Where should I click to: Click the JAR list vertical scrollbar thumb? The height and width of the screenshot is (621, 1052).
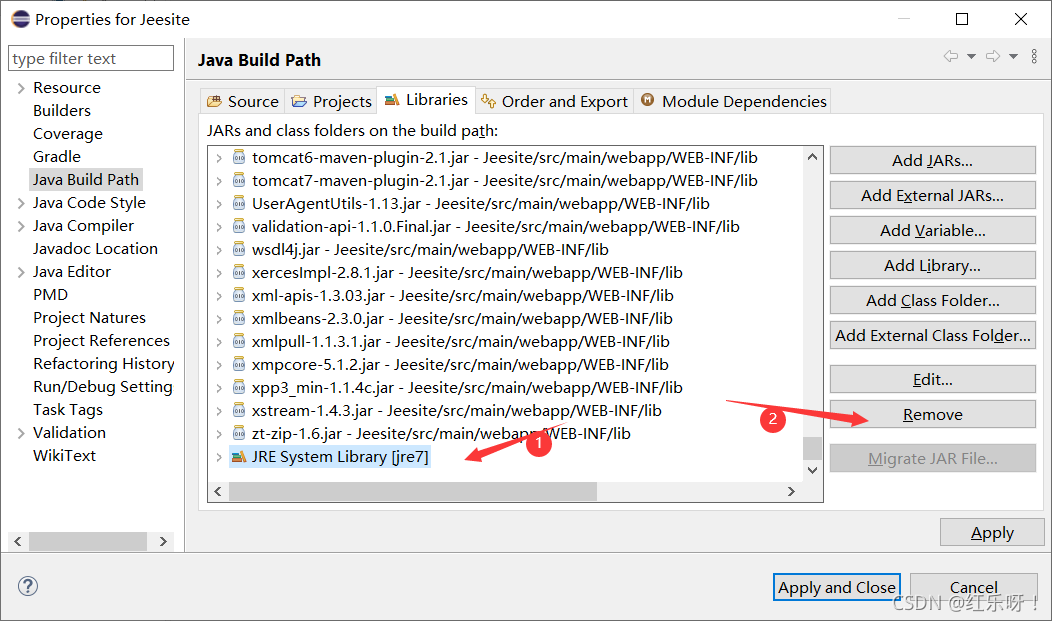point(812,448)
